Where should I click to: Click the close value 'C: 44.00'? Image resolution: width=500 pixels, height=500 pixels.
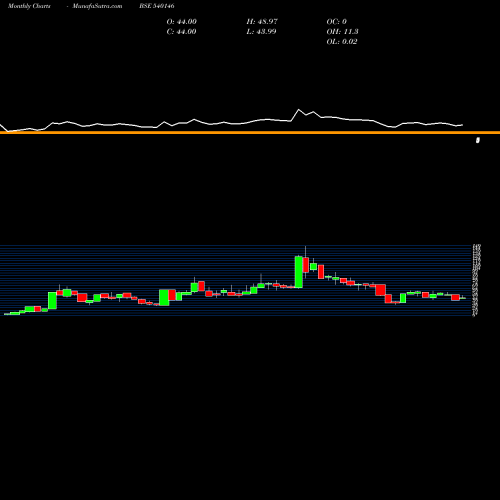click(x=181, y=32)
